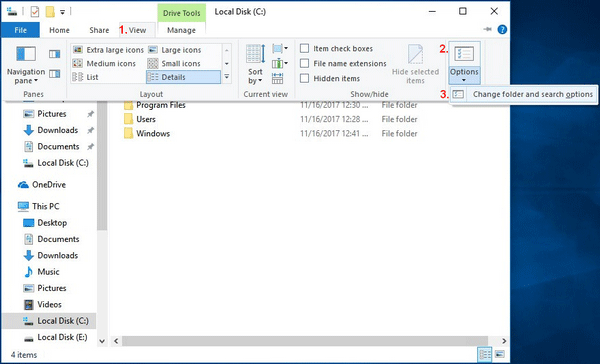
Task: Click navigation pane scroll down arrow
Action: (102, 341)
